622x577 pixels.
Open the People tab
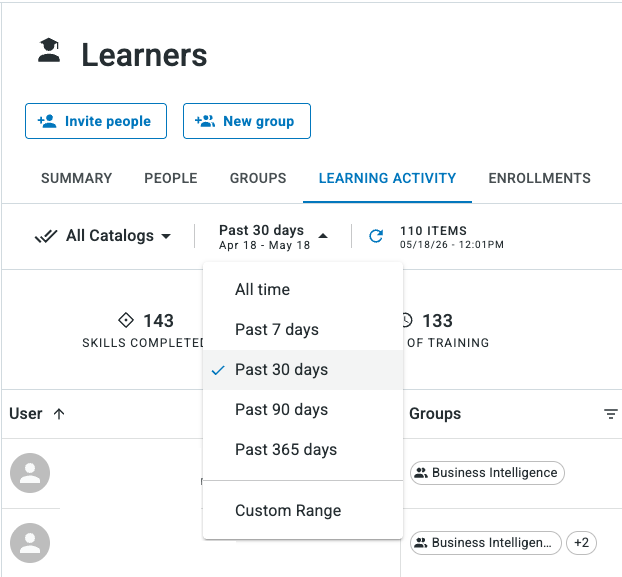pos(171,178)
